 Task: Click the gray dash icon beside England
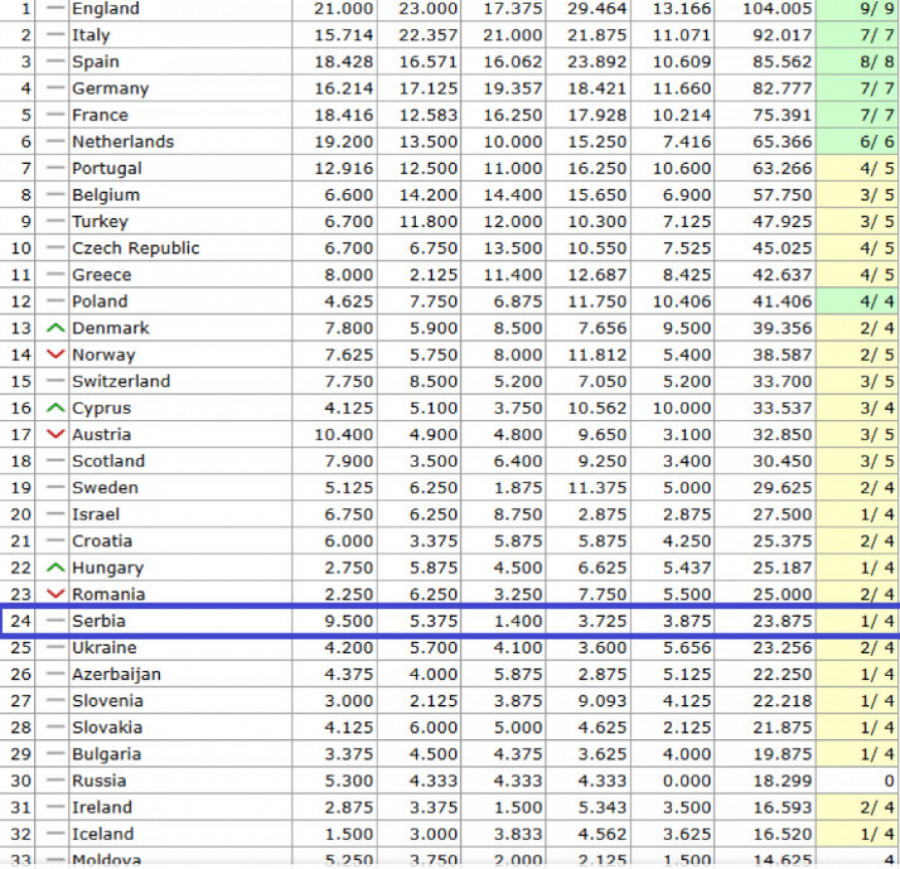[x=56, y=8]
